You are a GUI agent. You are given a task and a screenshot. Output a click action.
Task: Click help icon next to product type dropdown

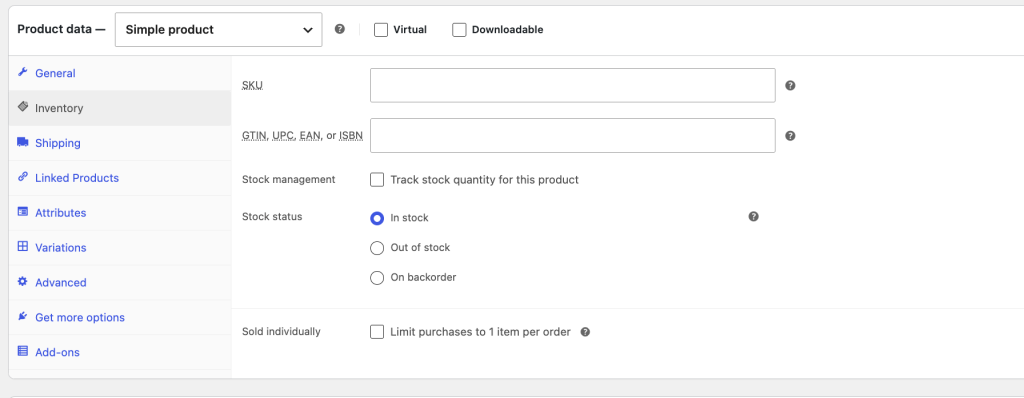tap(340, 29)
